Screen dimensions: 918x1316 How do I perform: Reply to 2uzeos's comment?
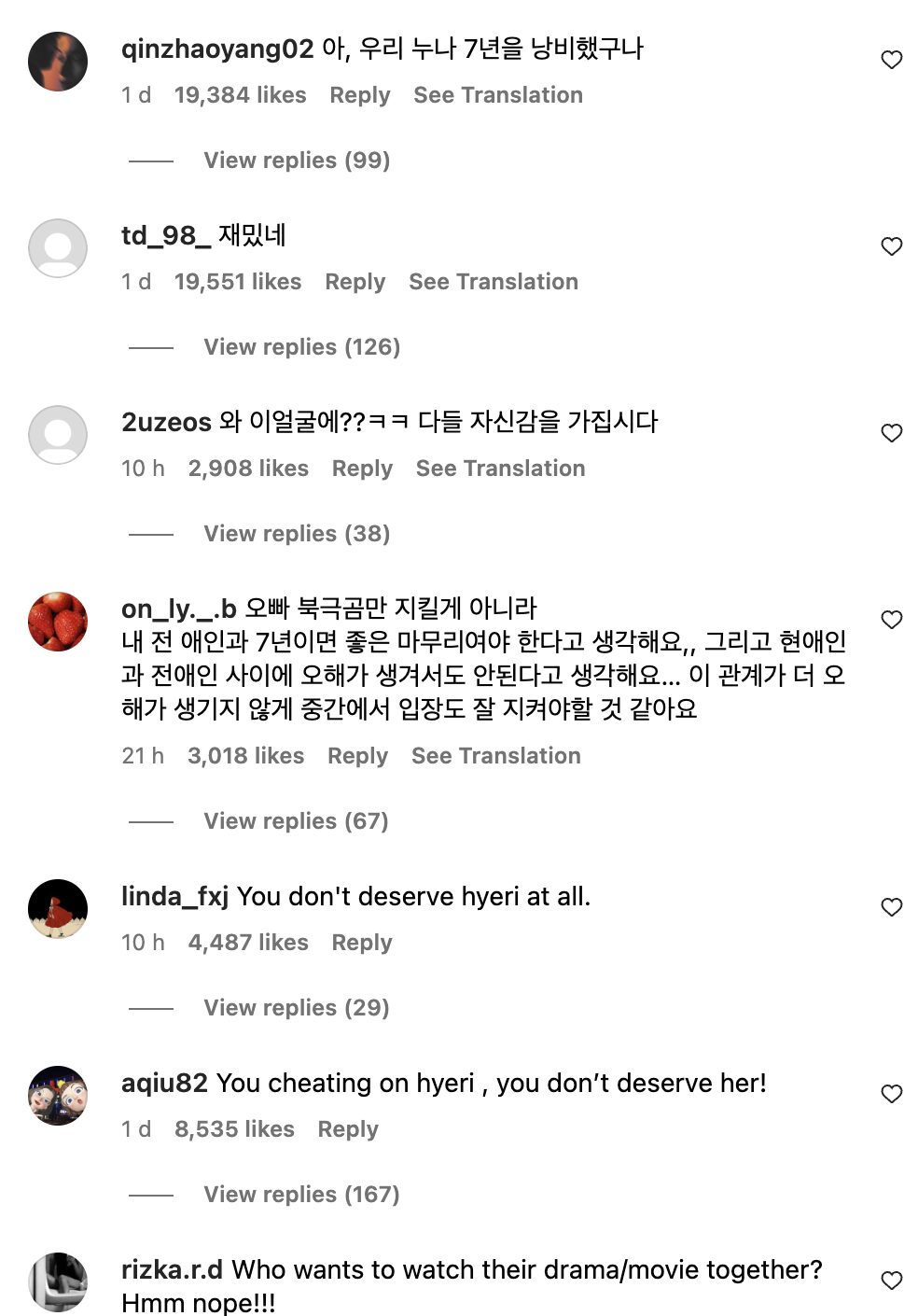point(362,469)
